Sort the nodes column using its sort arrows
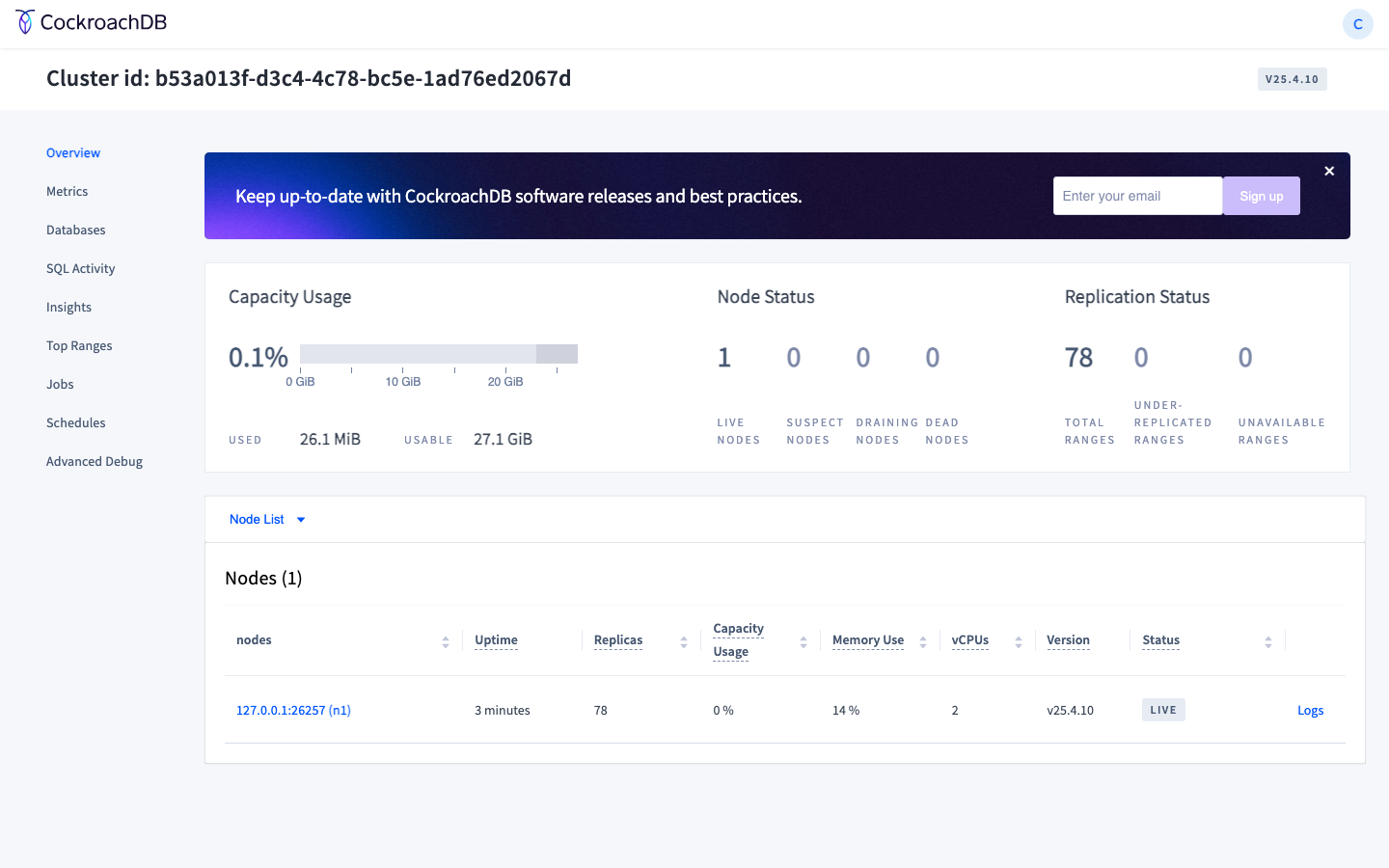1389x868 pixels. tap(446, 641)
